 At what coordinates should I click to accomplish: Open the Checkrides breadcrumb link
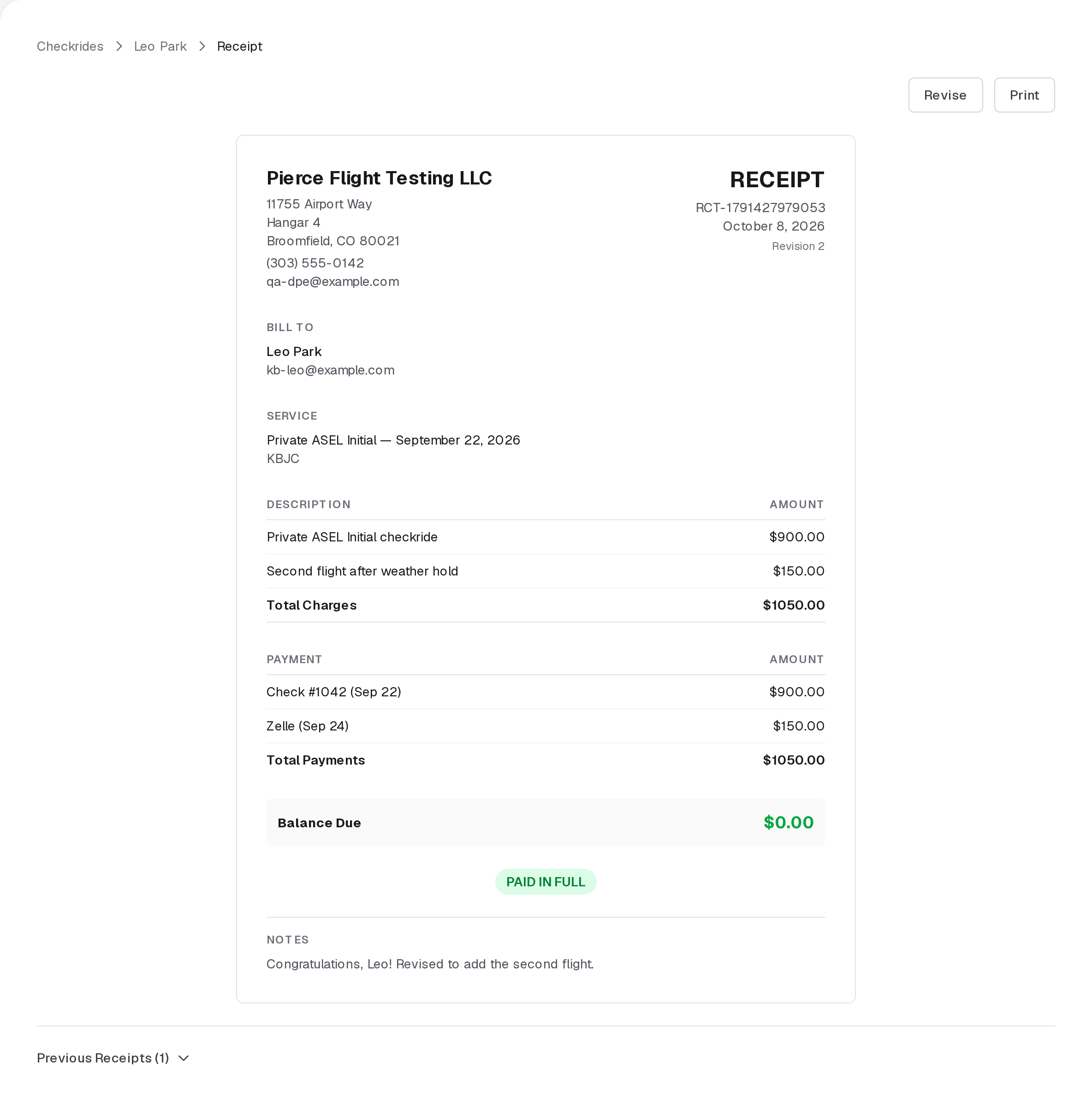pyautogui.click(x=70, y=46)
